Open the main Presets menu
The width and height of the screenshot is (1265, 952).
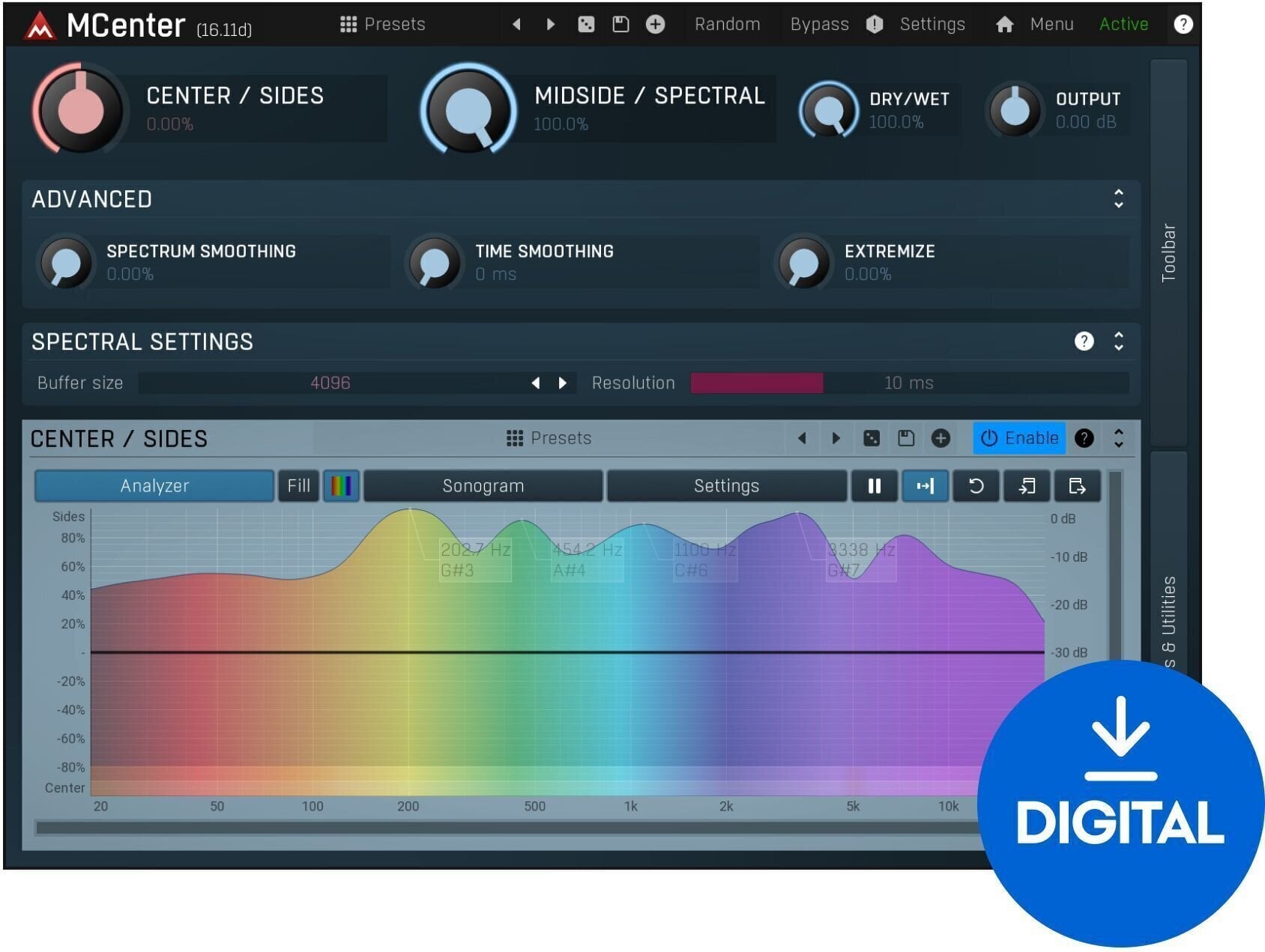click(383, 25)
